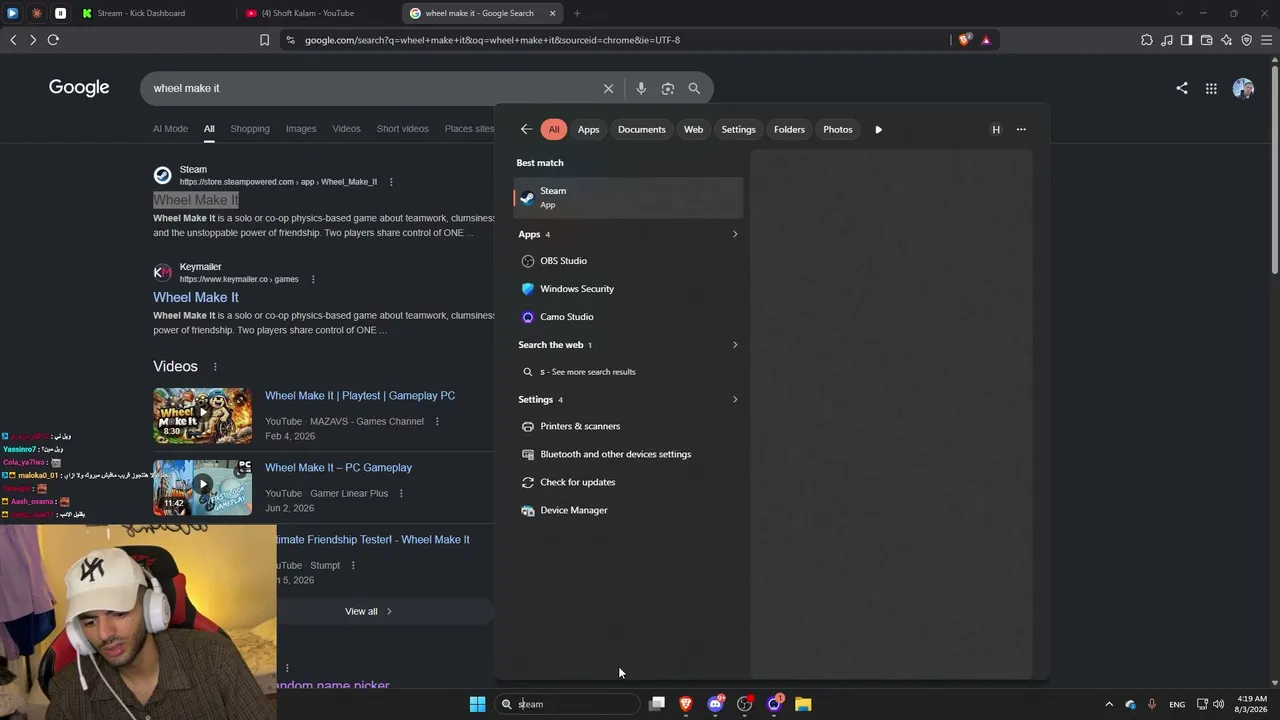Open the browser extensions puzzle icon

1146,40
